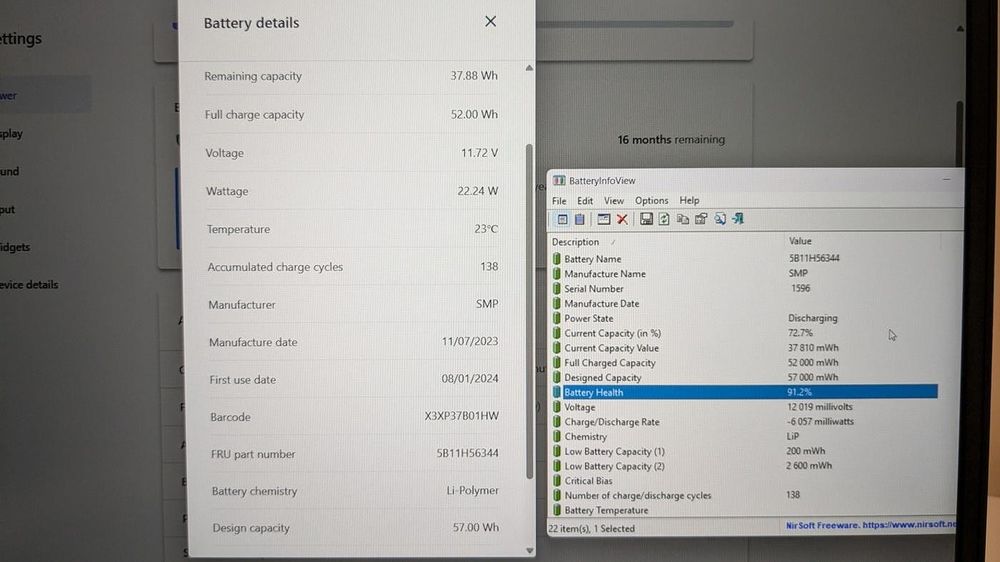
Task: Click Show Battery Information toolbar icon
Action: click(562, 219)
